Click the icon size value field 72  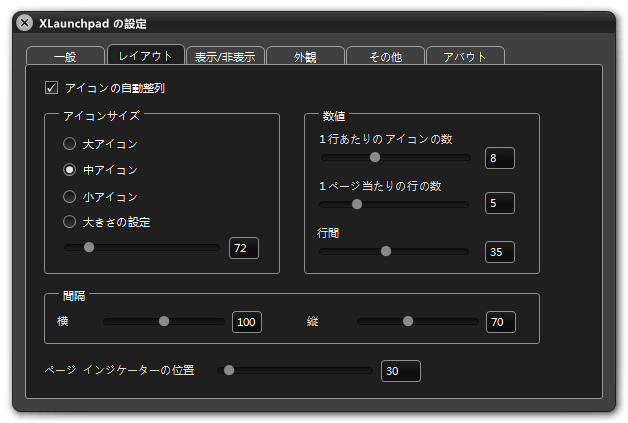click(244, 248)
